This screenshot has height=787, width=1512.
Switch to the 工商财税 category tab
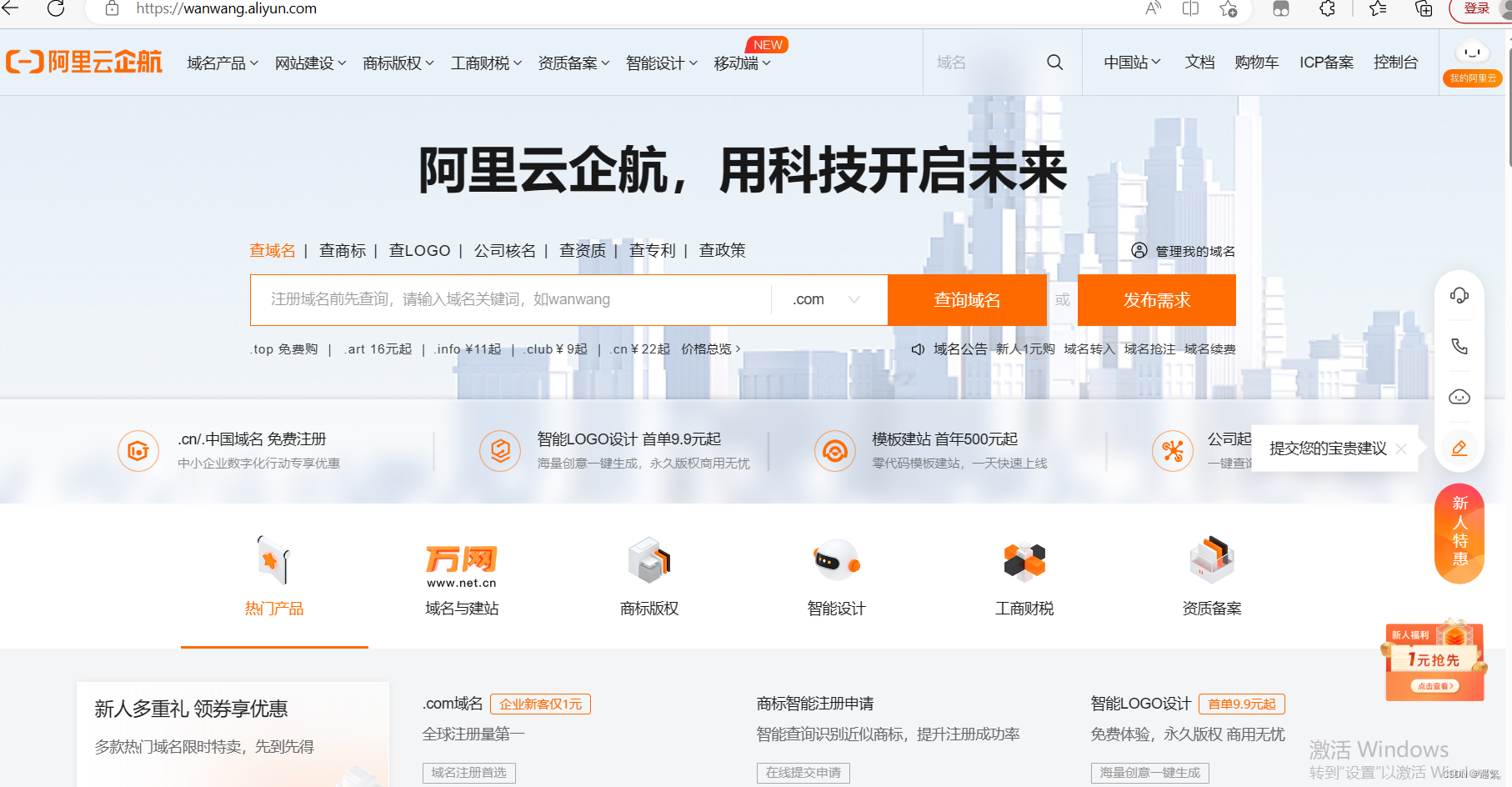click(1024, 577)
